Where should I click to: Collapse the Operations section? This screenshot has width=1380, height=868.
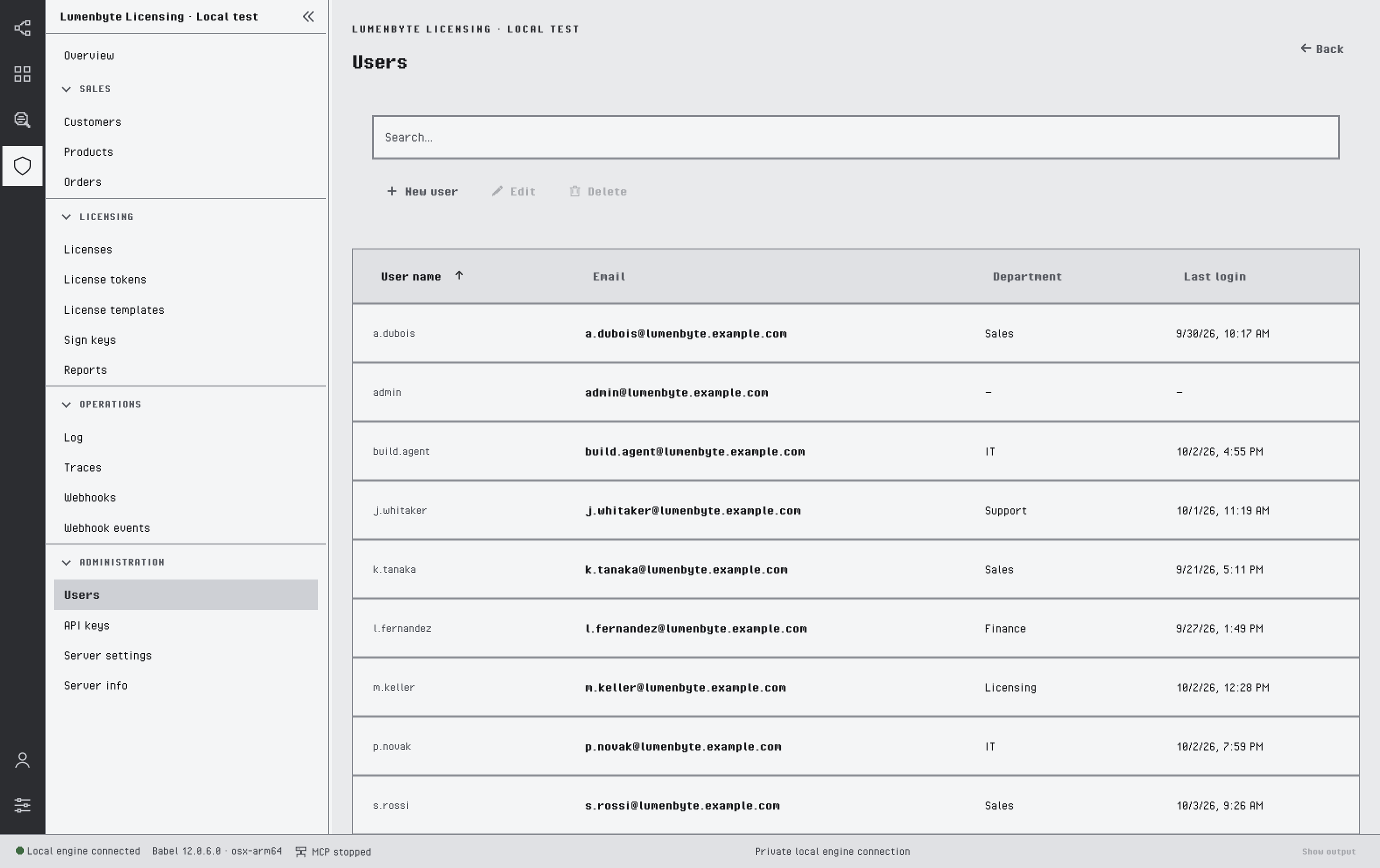(x=66, y=404)
